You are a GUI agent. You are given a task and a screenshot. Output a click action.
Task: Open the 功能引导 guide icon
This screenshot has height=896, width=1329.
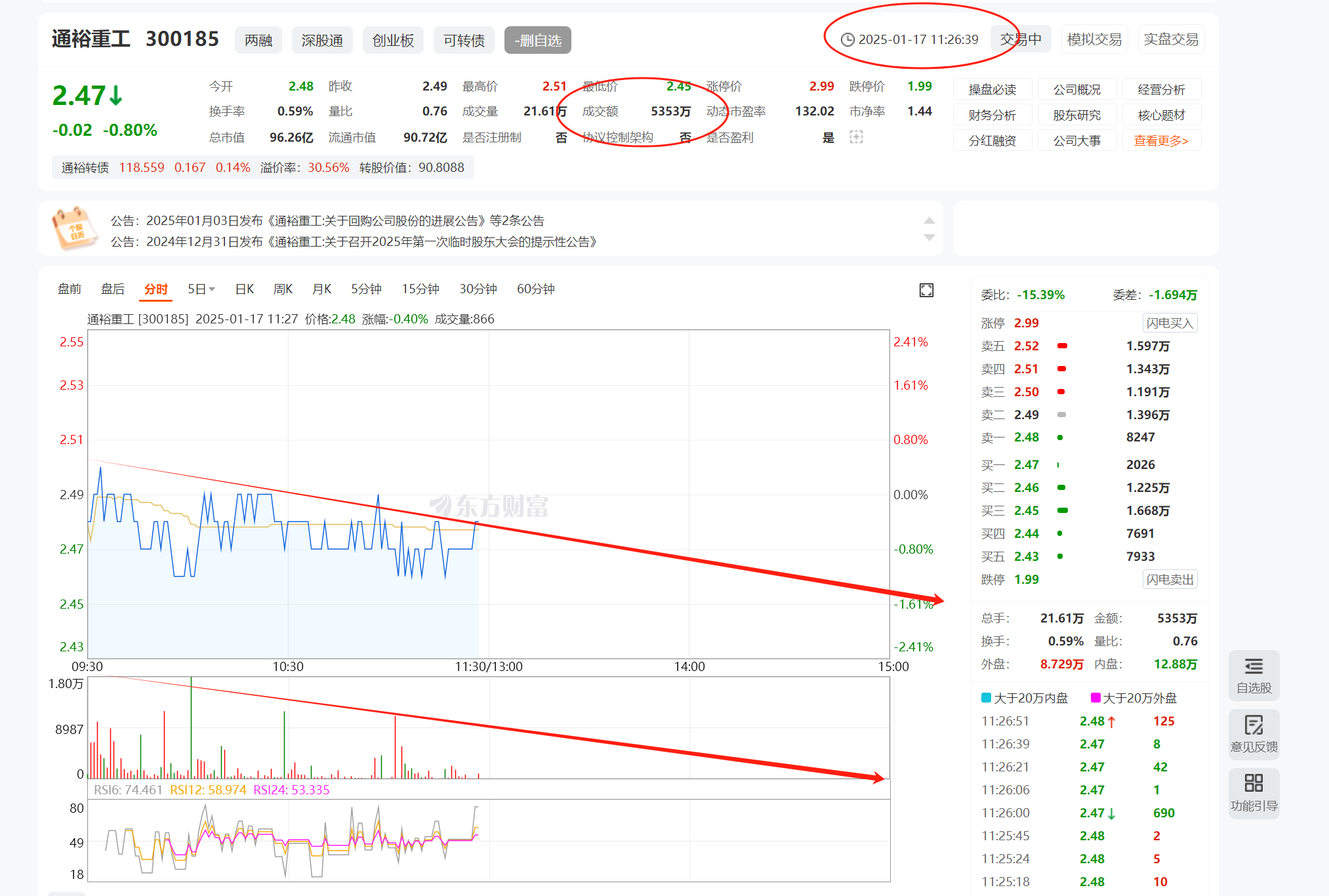[1253, 792]
